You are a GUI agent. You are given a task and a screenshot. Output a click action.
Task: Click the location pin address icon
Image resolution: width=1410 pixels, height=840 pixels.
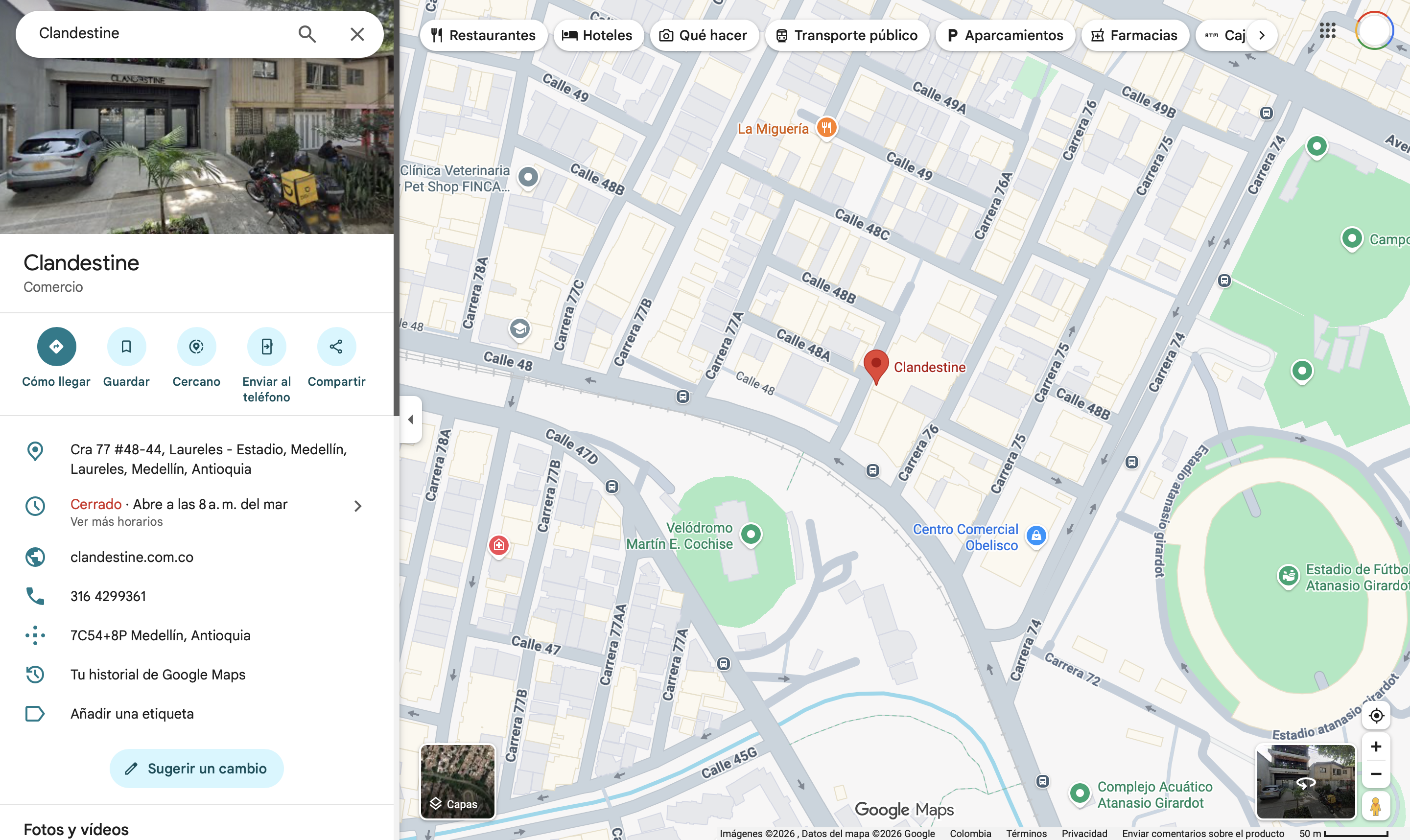point(35,451)
